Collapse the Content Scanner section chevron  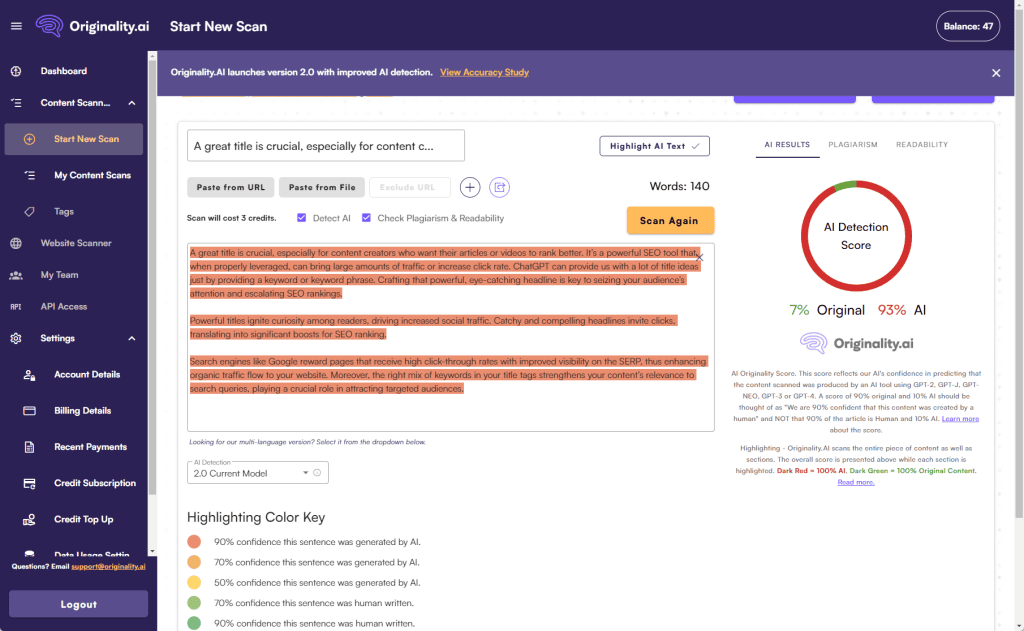coord(132,103)
